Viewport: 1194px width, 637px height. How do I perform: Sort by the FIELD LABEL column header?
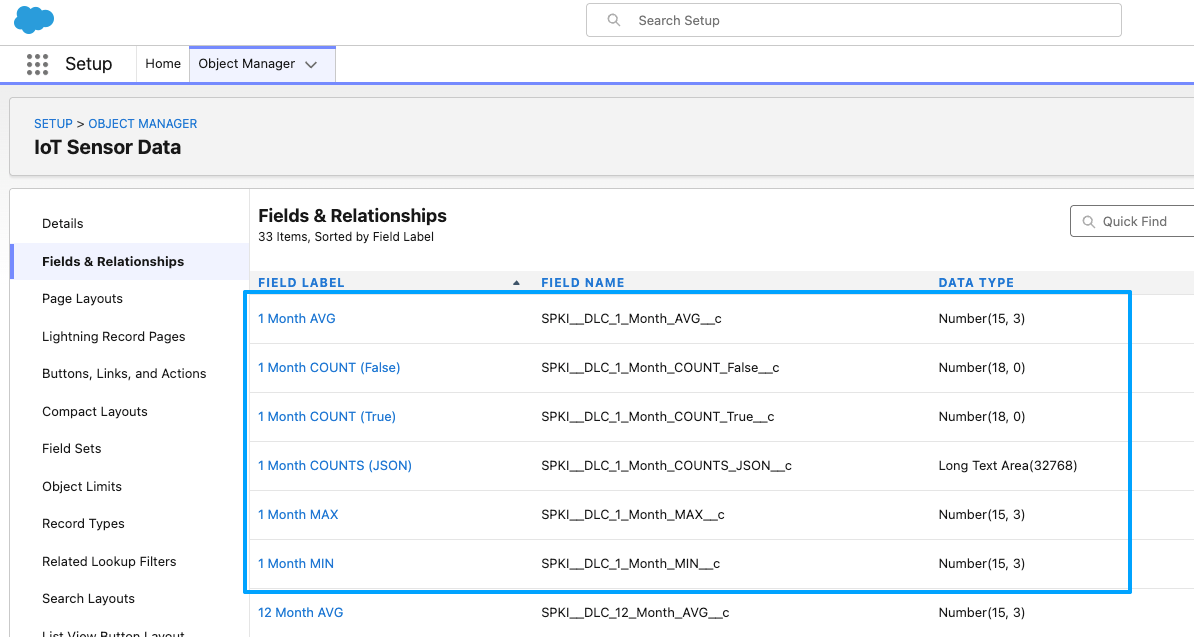[301, 282]
